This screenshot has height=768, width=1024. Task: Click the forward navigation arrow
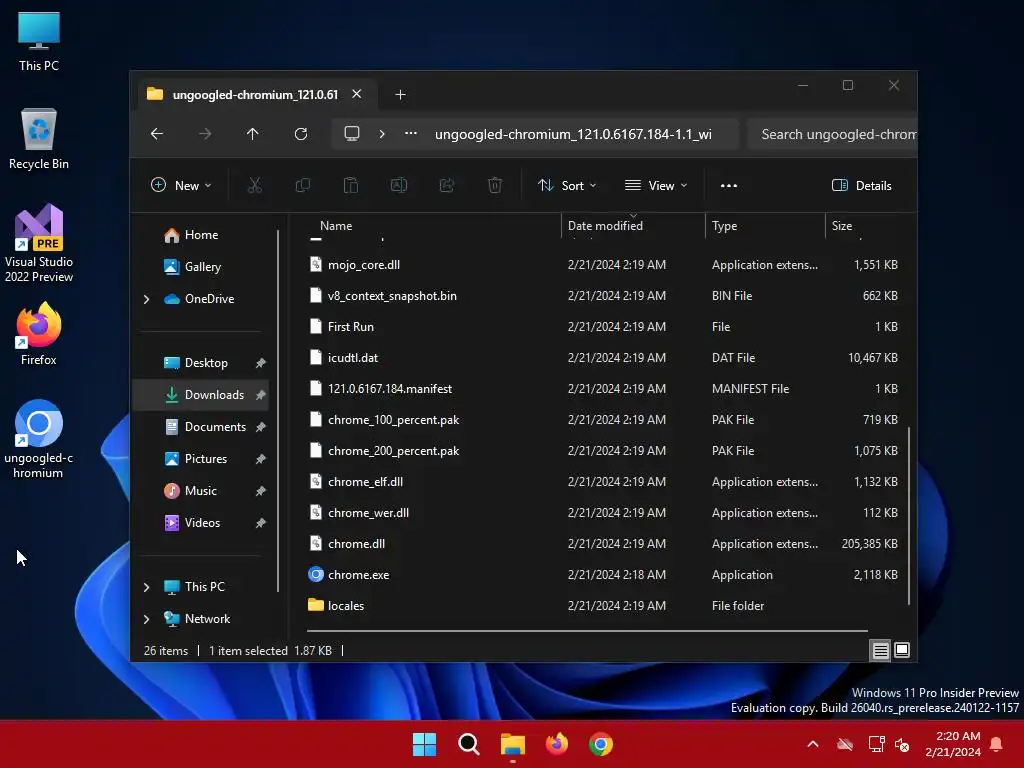[x=205, y=134]
